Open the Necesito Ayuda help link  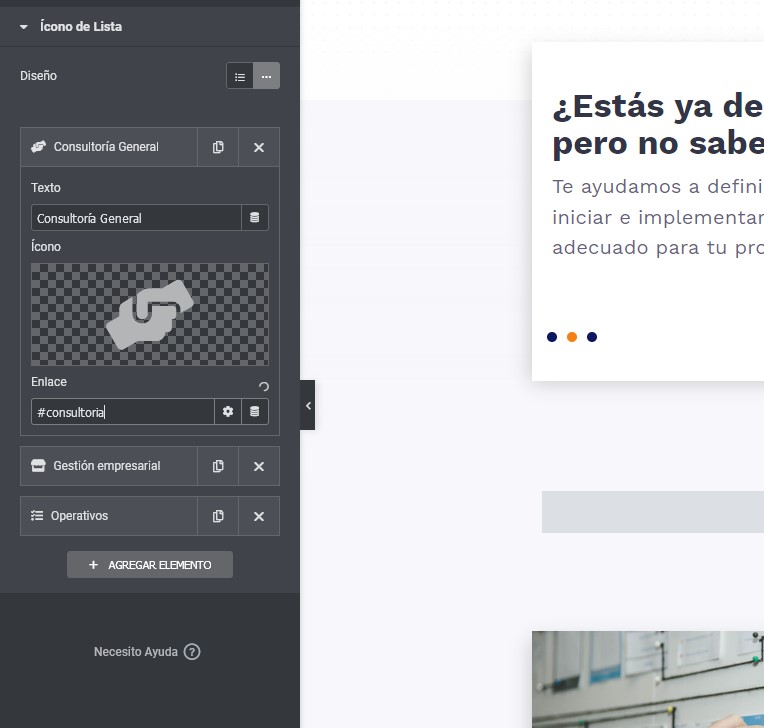pos(147,652)
